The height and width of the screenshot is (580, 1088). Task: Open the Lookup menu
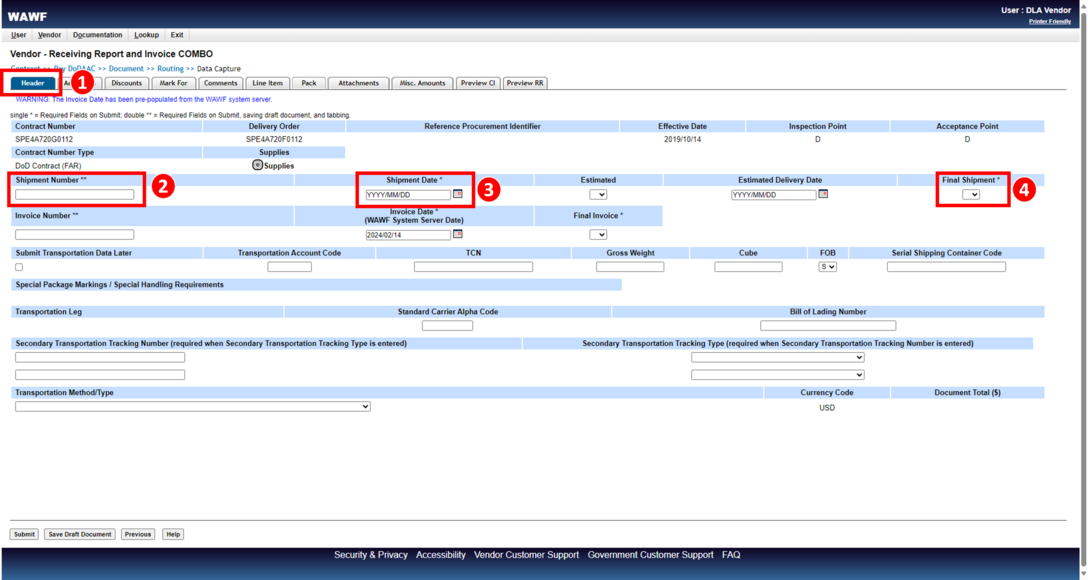[x=146, y=35]
